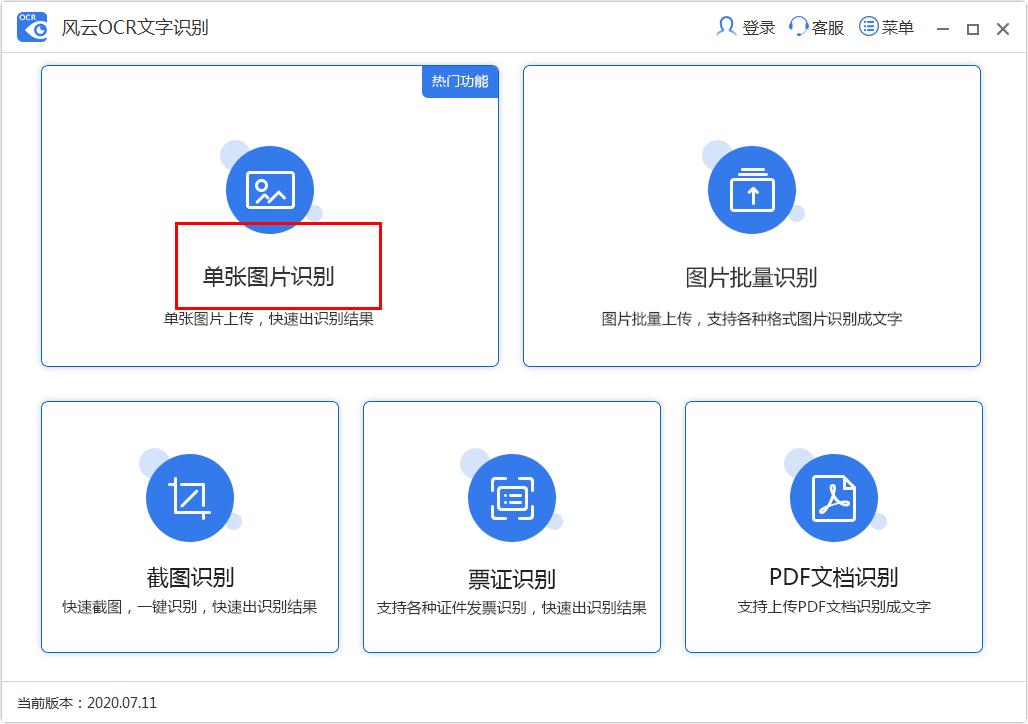This screenshot has height=724, width=1028.
Task: Contact 客服 customer service
Action: click(822, 27)
